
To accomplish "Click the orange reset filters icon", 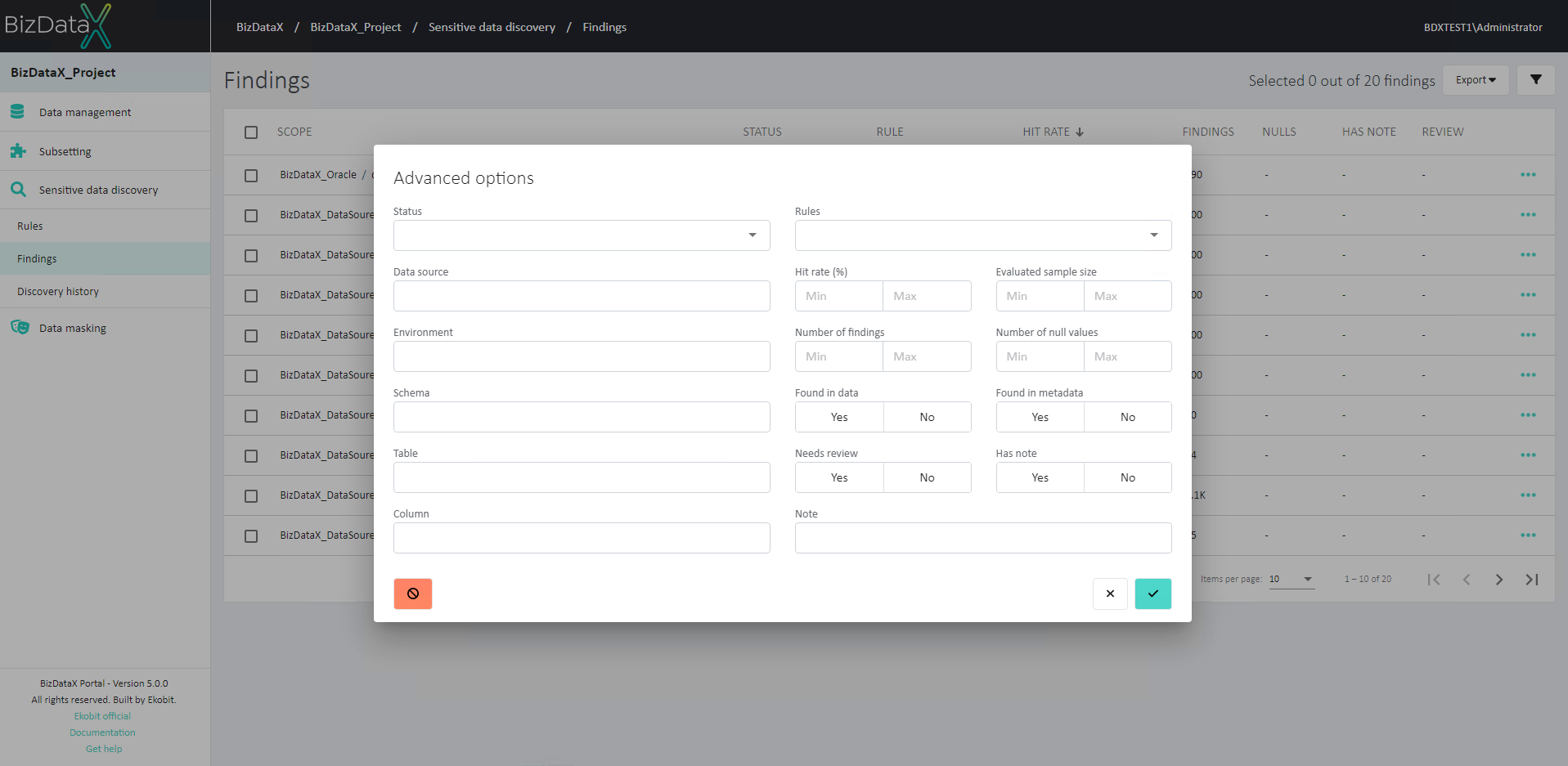I will tap(412, 594).
